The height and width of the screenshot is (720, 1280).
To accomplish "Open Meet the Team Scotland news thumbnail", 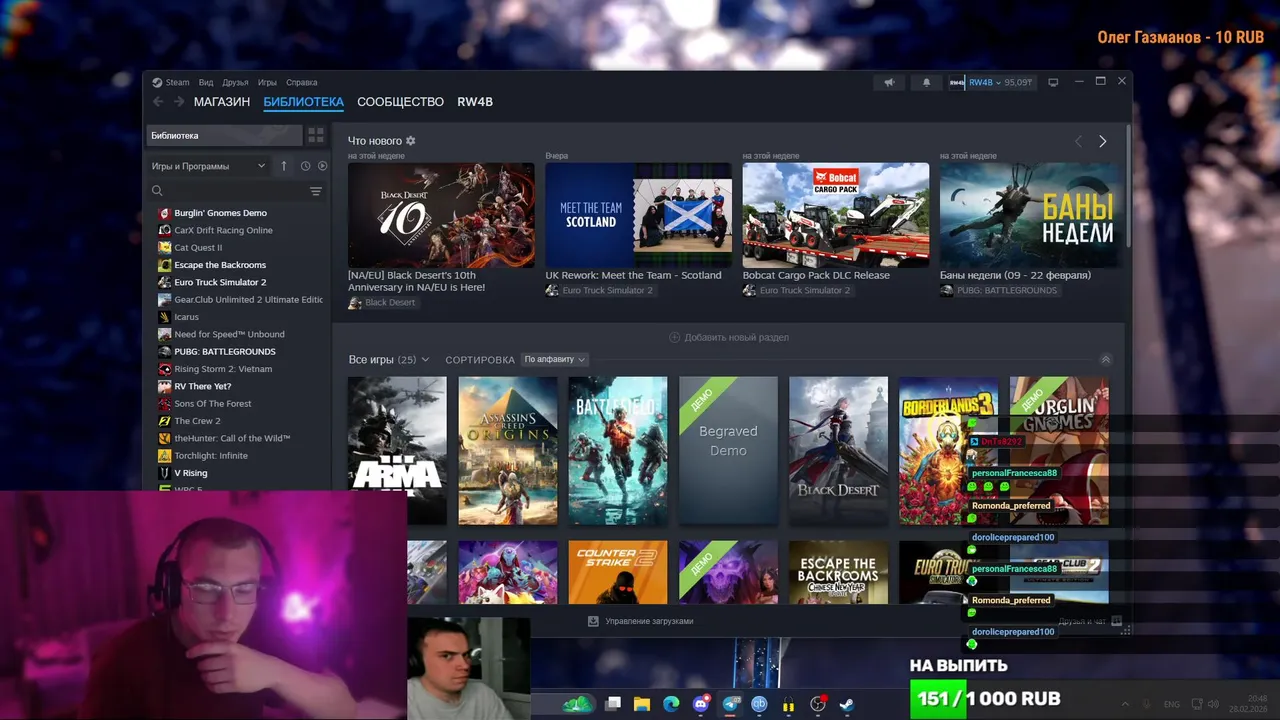I will (638, 215).
